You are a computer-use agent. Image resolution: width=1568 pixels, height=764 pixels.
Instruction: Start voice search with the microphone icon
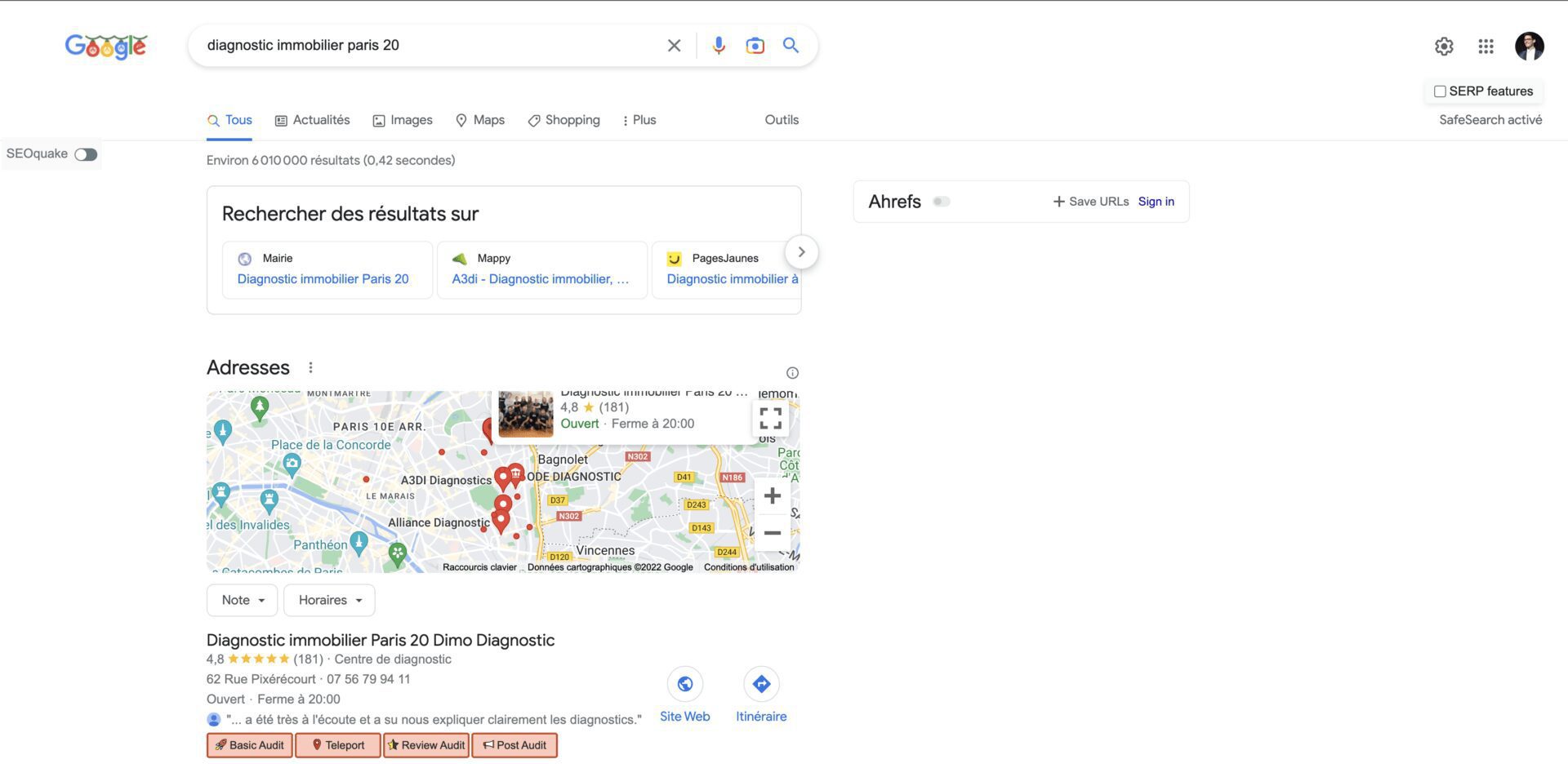click(719, 46)
